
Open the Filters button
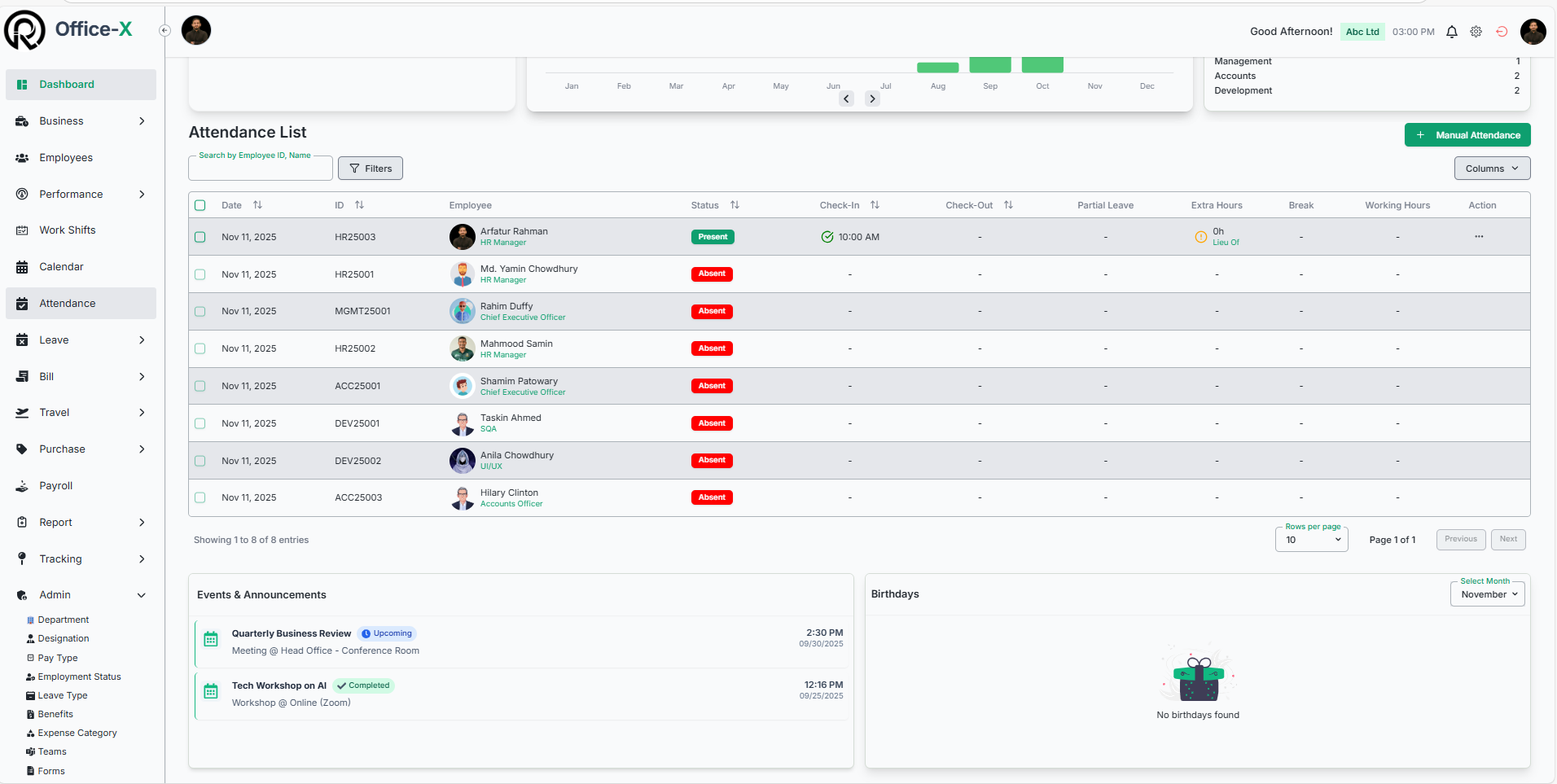tap(371, 169)
